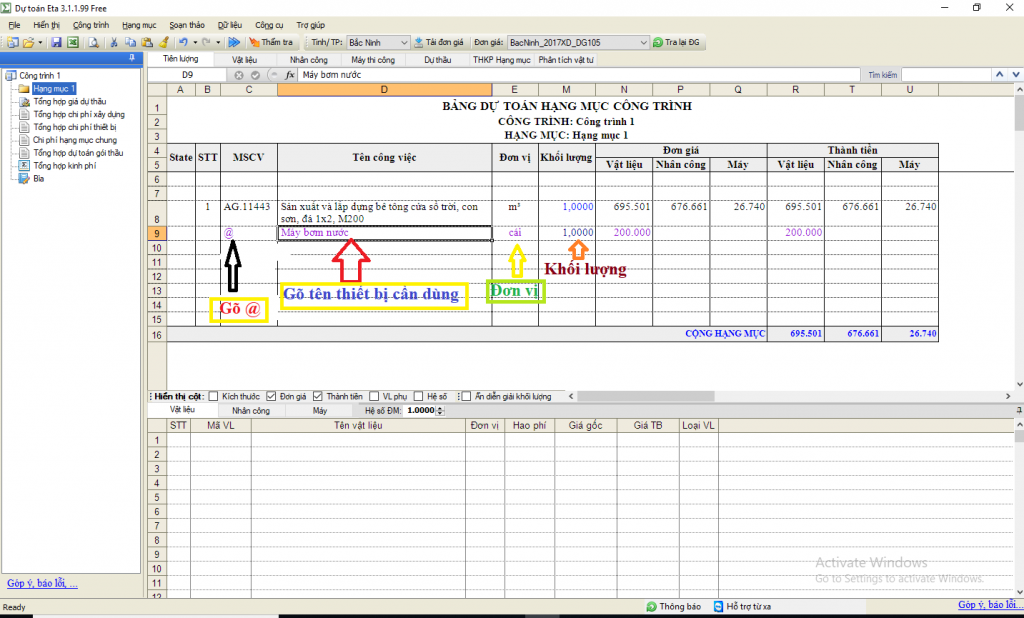Enable the Kích thước column checkbox

(213, 396)
